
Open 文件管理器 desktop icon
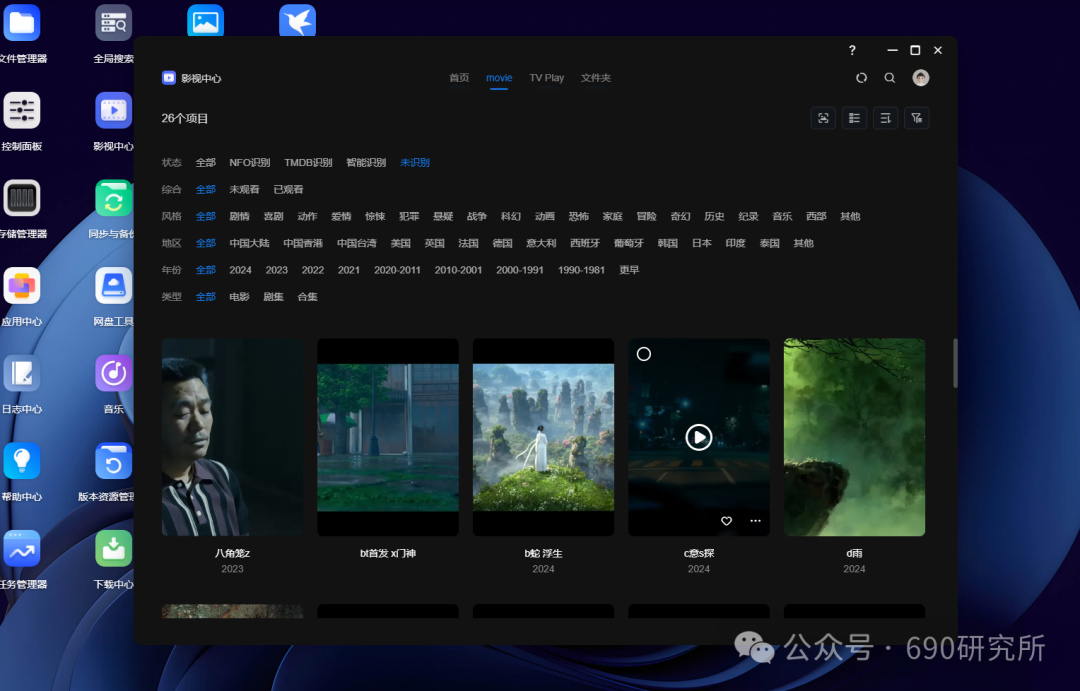pyautogui.click(x=22, y=23)
